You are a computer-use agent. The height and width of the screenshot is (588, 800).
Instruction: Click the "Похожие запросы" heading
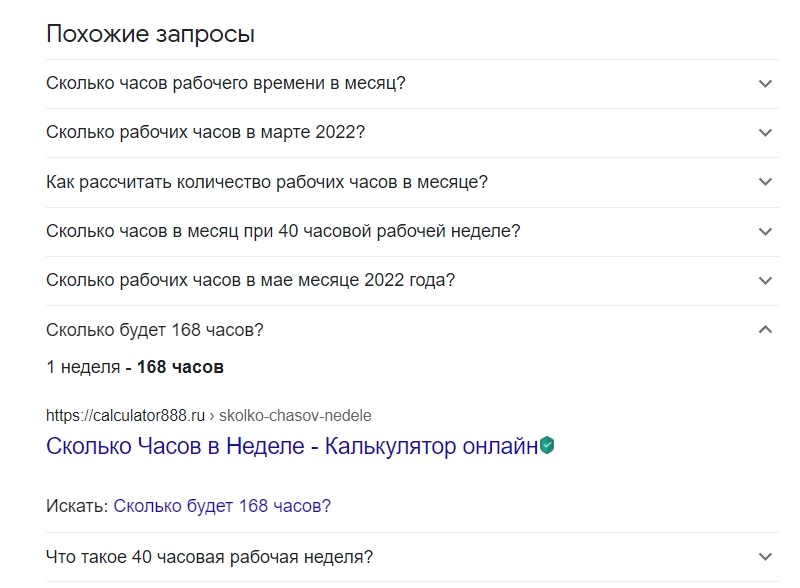(x=148, y=33)
